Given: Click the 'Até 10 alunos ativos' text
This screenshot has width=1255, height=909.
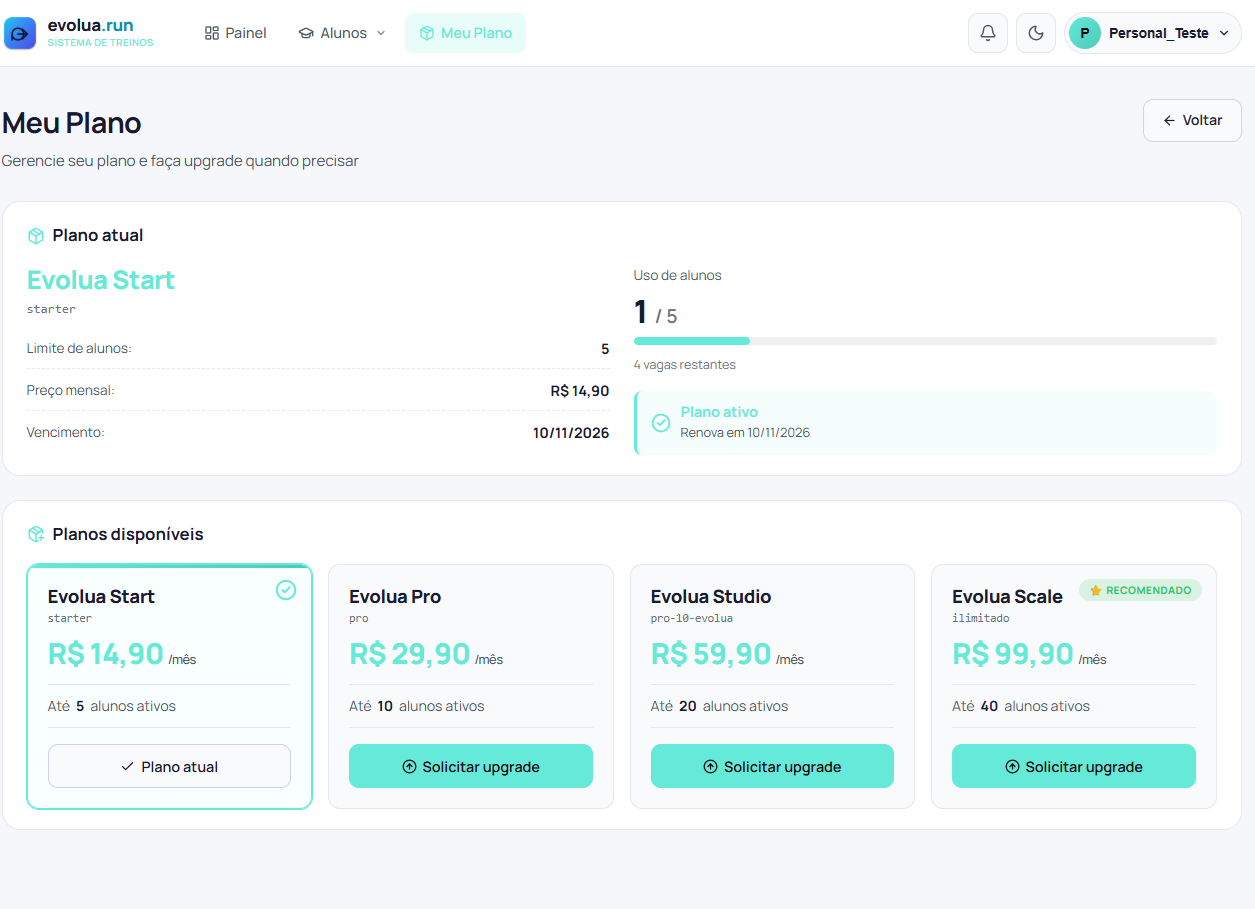Looking at the screenshot, I should [417, 706].
